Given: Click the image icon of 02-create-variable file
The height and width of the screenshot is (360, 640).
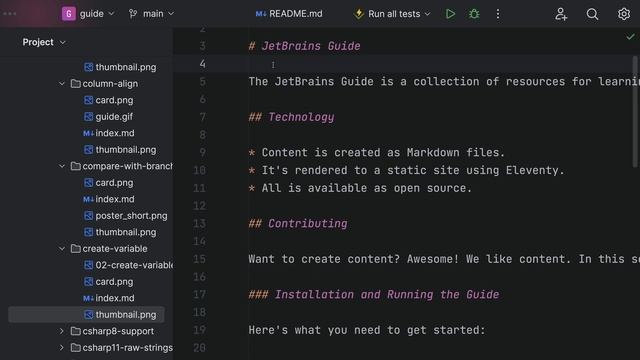Looking at the screenshot, I should click(89, 265).
